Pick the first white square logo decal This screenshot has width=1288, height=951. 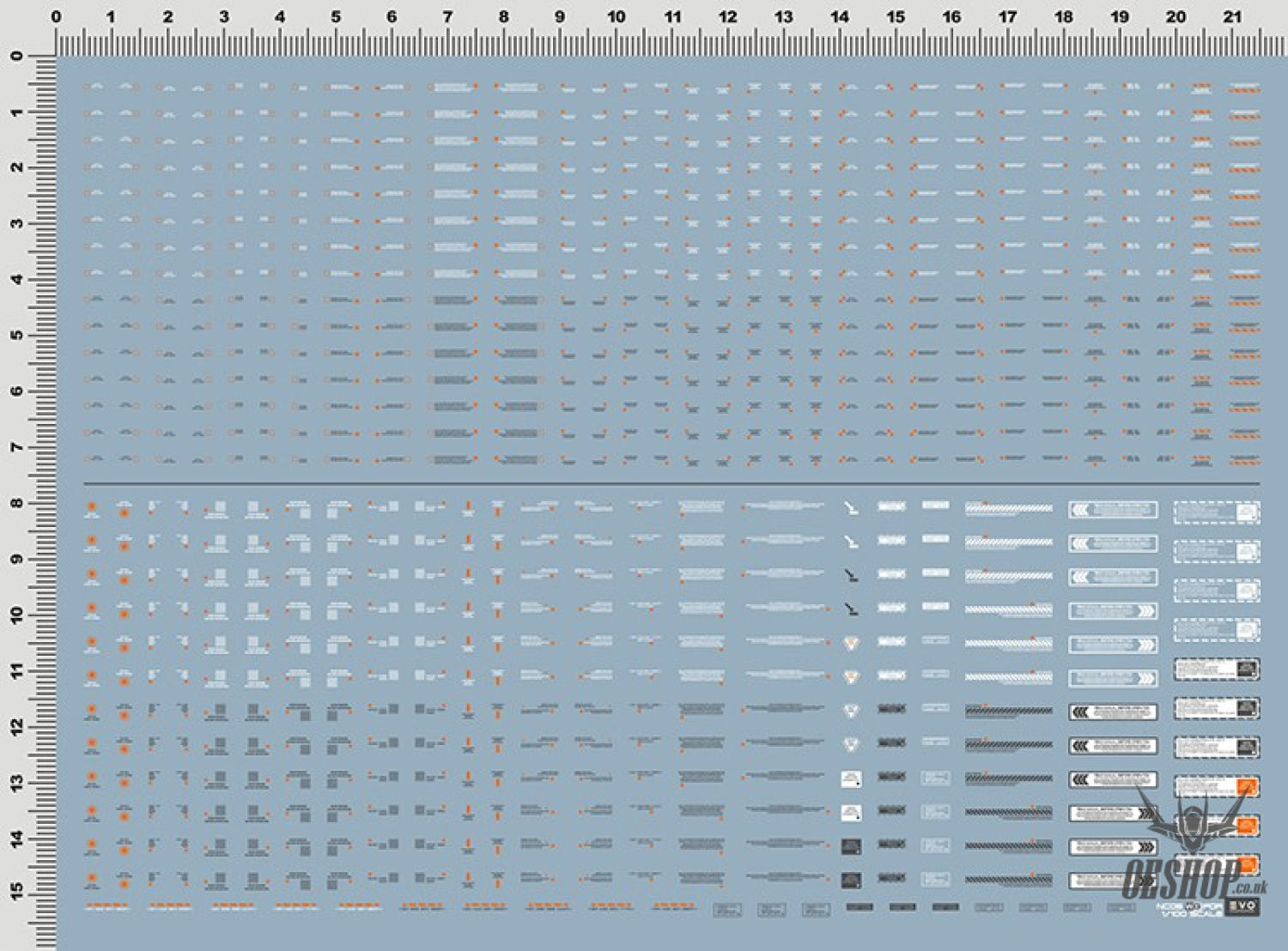tap(851, 779)
